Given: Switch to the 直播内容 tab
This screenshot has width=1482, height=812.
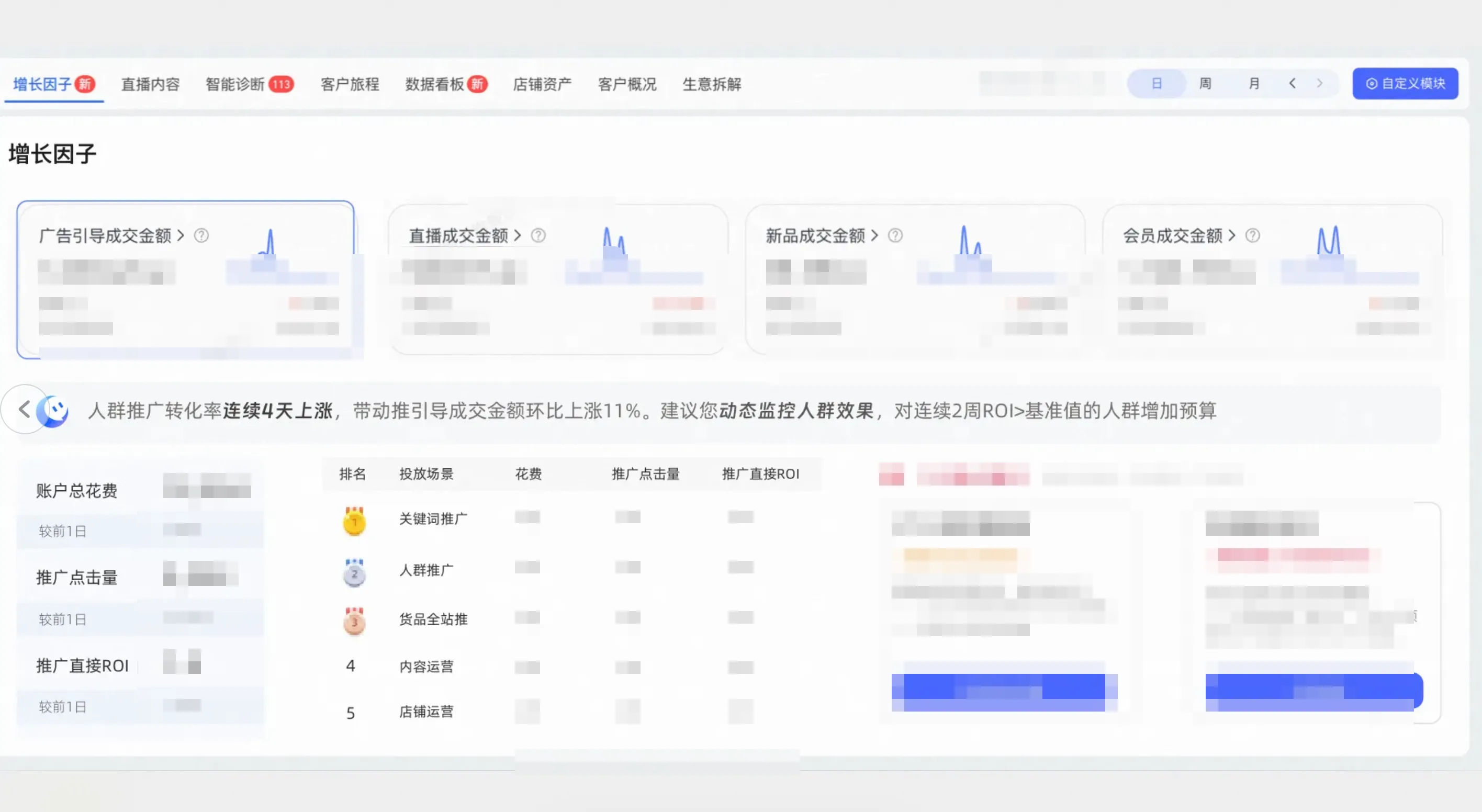Looking at the screenshot, I should pos(150,84).
